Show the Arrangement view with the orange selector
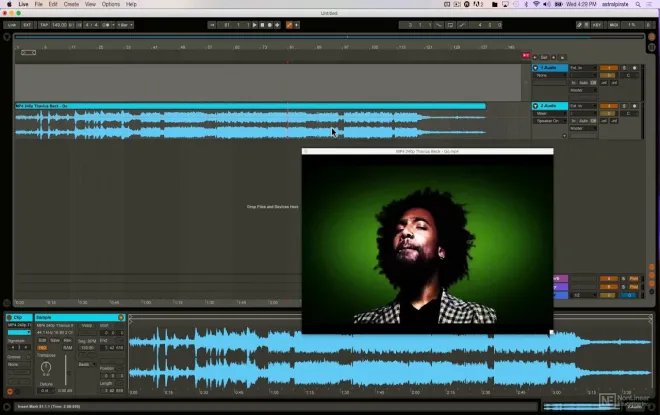The height and width of the screenshot is (415, 660). [652, 37]
